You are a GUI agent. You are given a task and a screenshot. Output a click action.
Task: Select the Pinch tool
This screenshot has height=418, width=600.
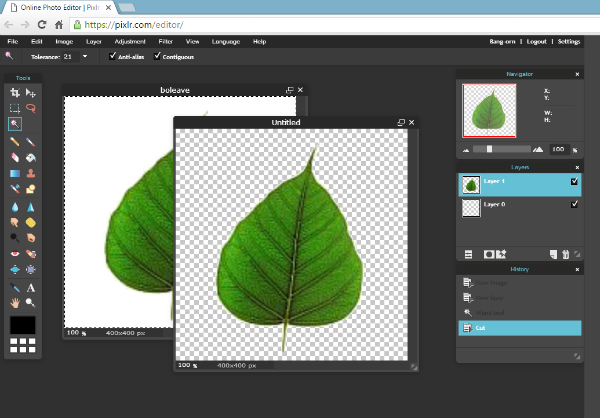[x=31, y=269]
